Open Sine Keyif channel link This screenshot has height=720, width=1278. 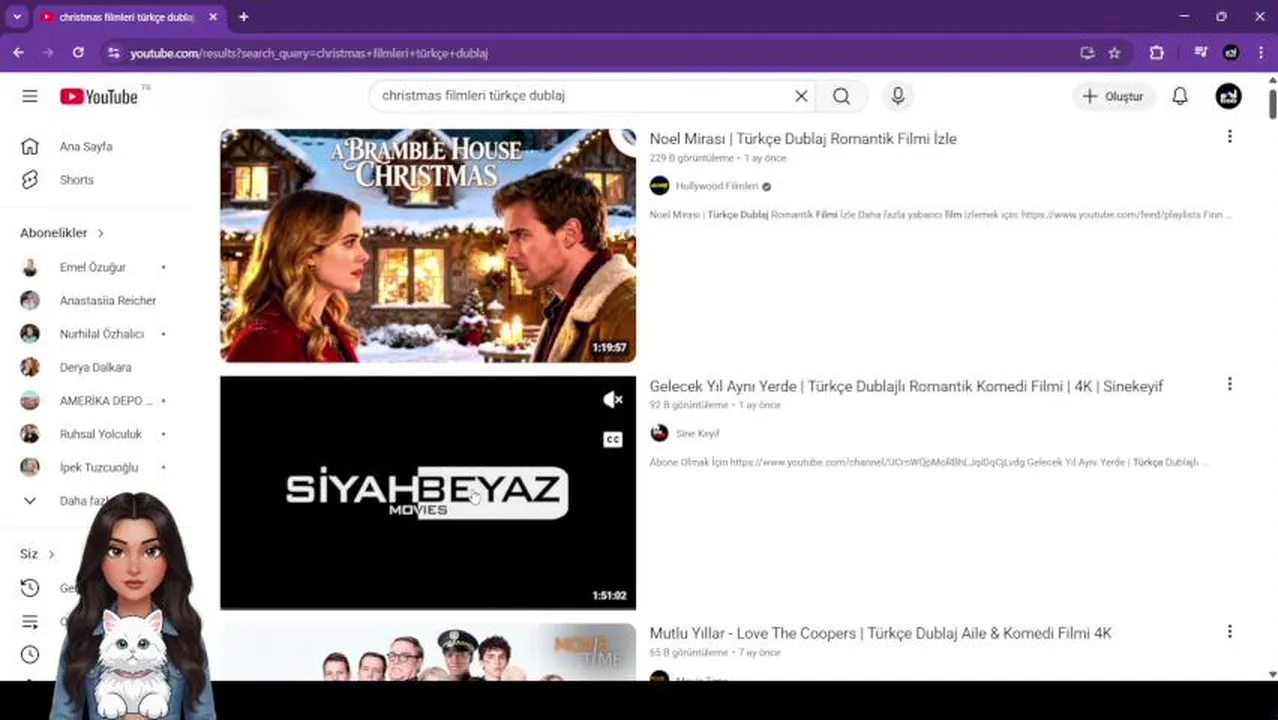point(697,433)
